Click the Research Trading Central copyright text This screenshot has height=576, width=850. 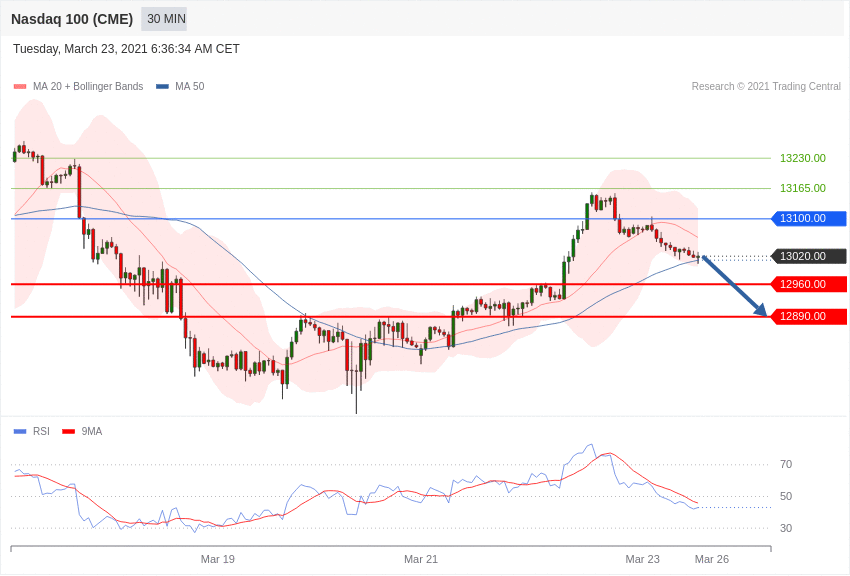766,87
